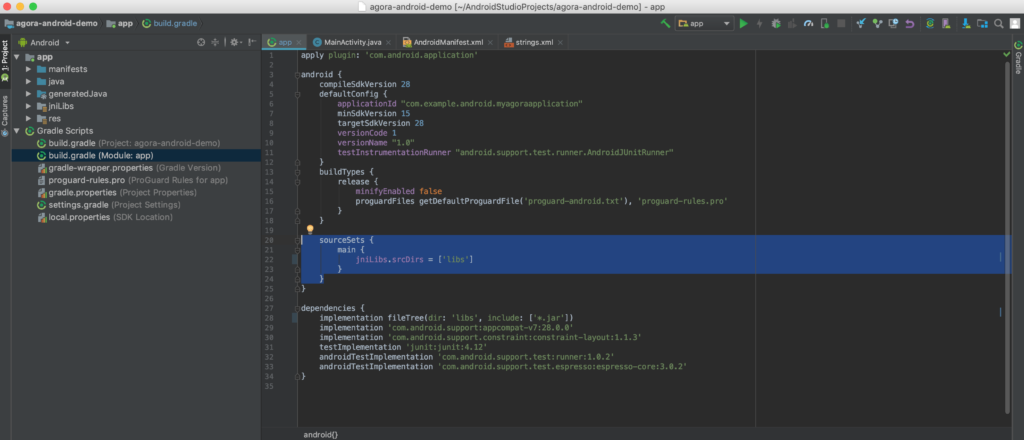Collapse the app module tree node

(16, 57)
